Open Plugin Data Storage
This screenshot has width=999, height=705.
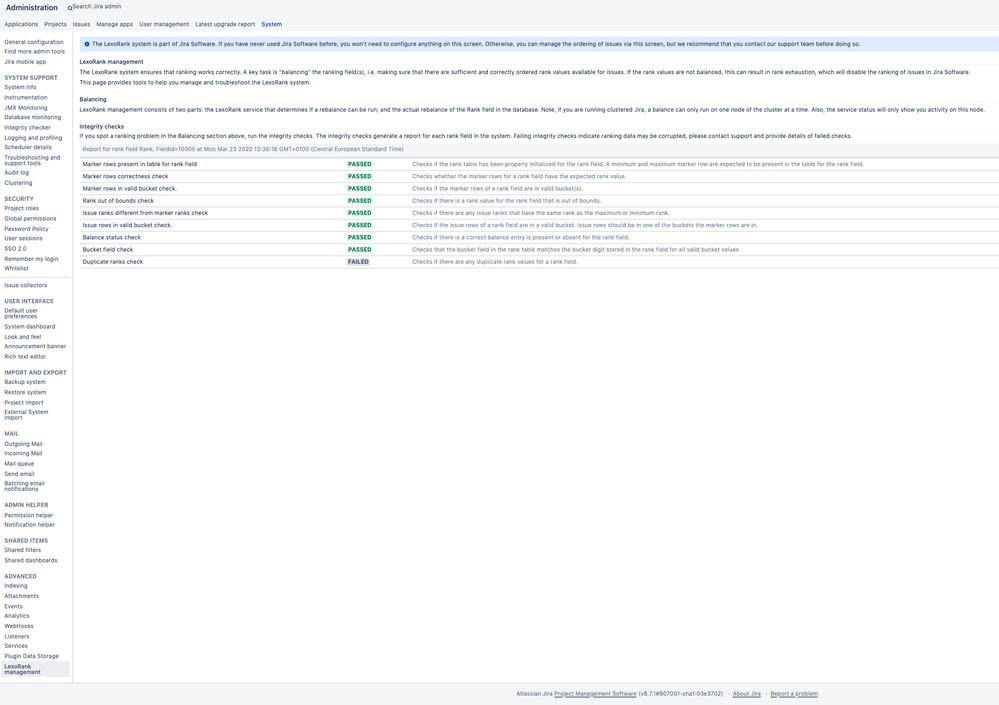coord(31,656)
